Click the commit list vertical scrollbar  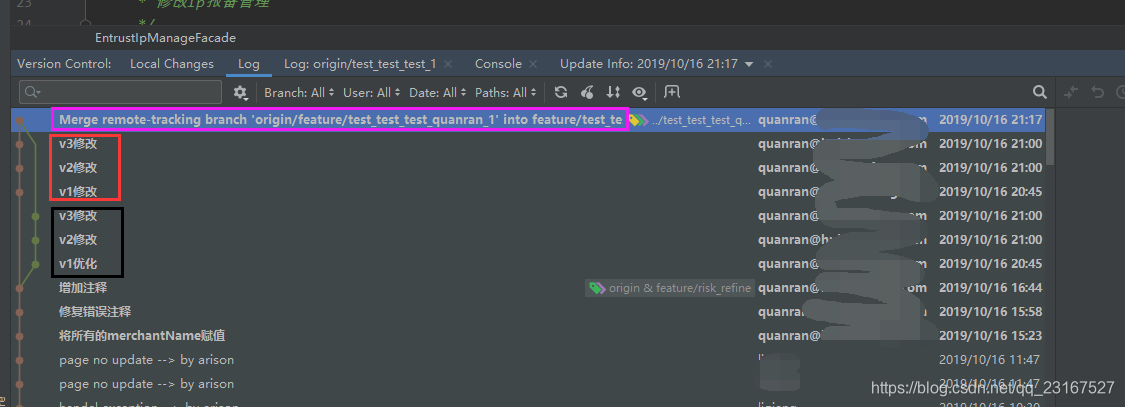pos(1050,136)
